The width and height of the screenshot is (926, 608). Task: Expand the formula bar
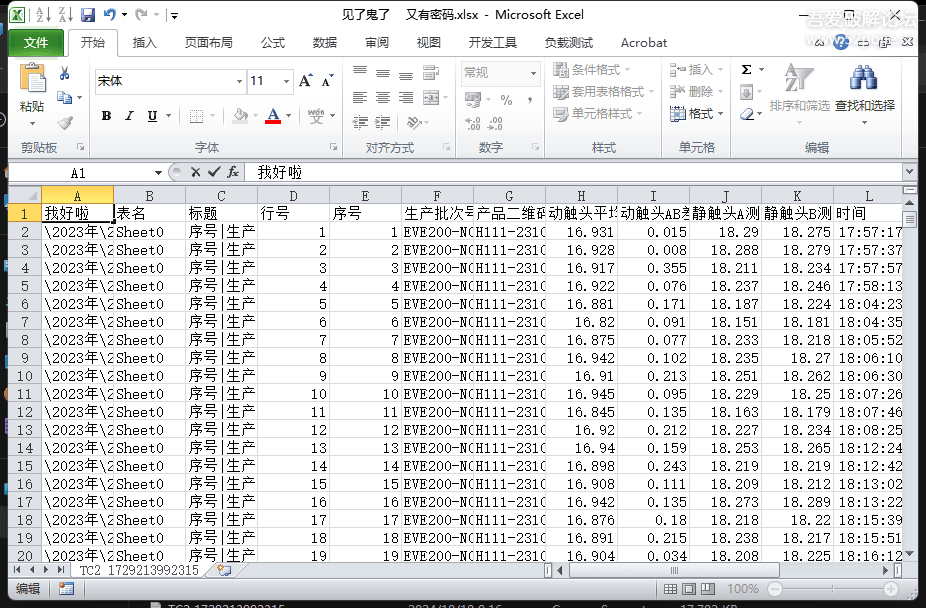coord(909,172)
